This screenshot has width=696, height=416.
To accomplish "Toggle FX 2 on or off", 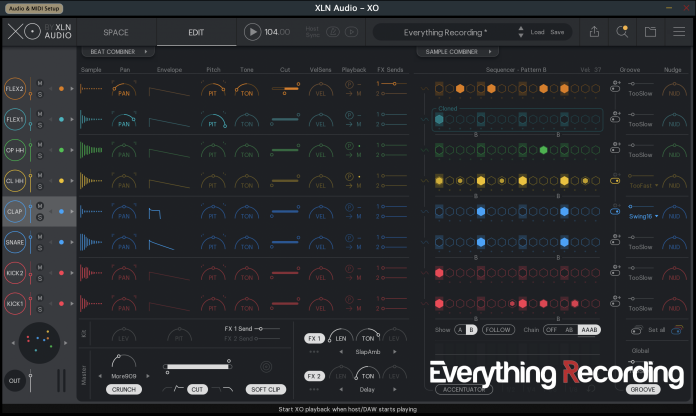I will point(314,376).
